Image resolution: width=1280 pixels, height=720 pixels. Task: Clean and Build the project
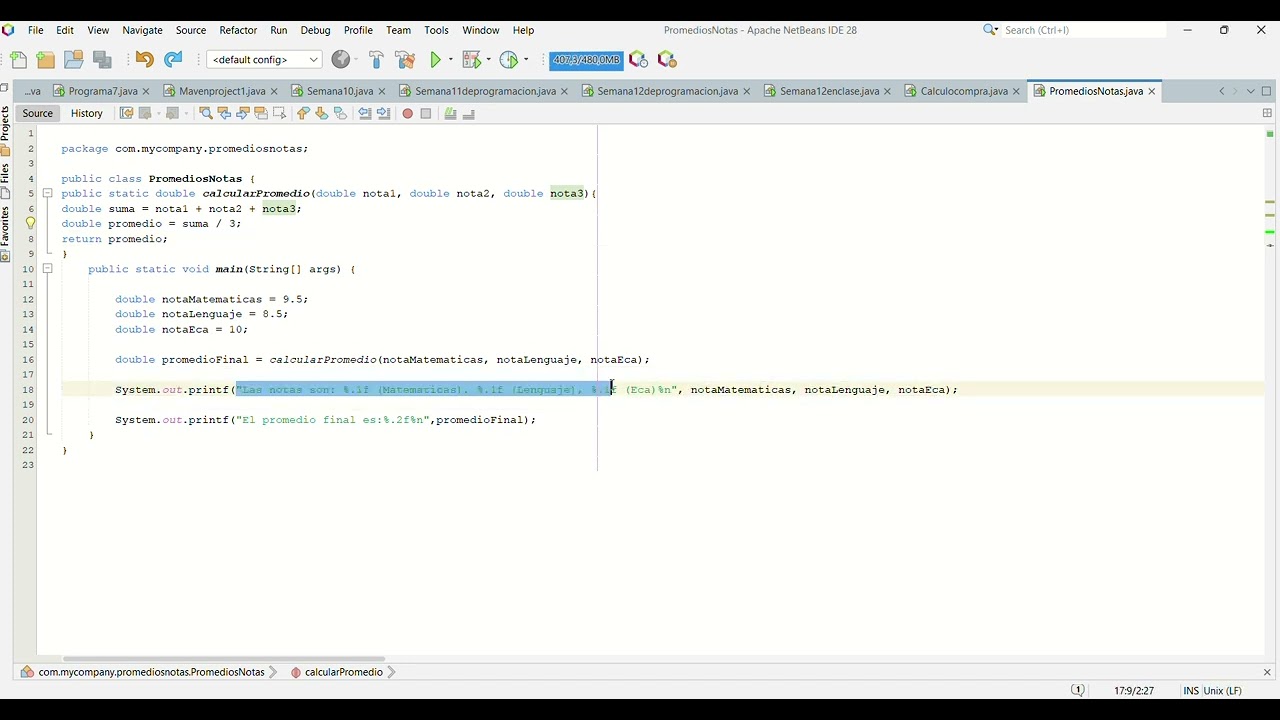(405, 60)
